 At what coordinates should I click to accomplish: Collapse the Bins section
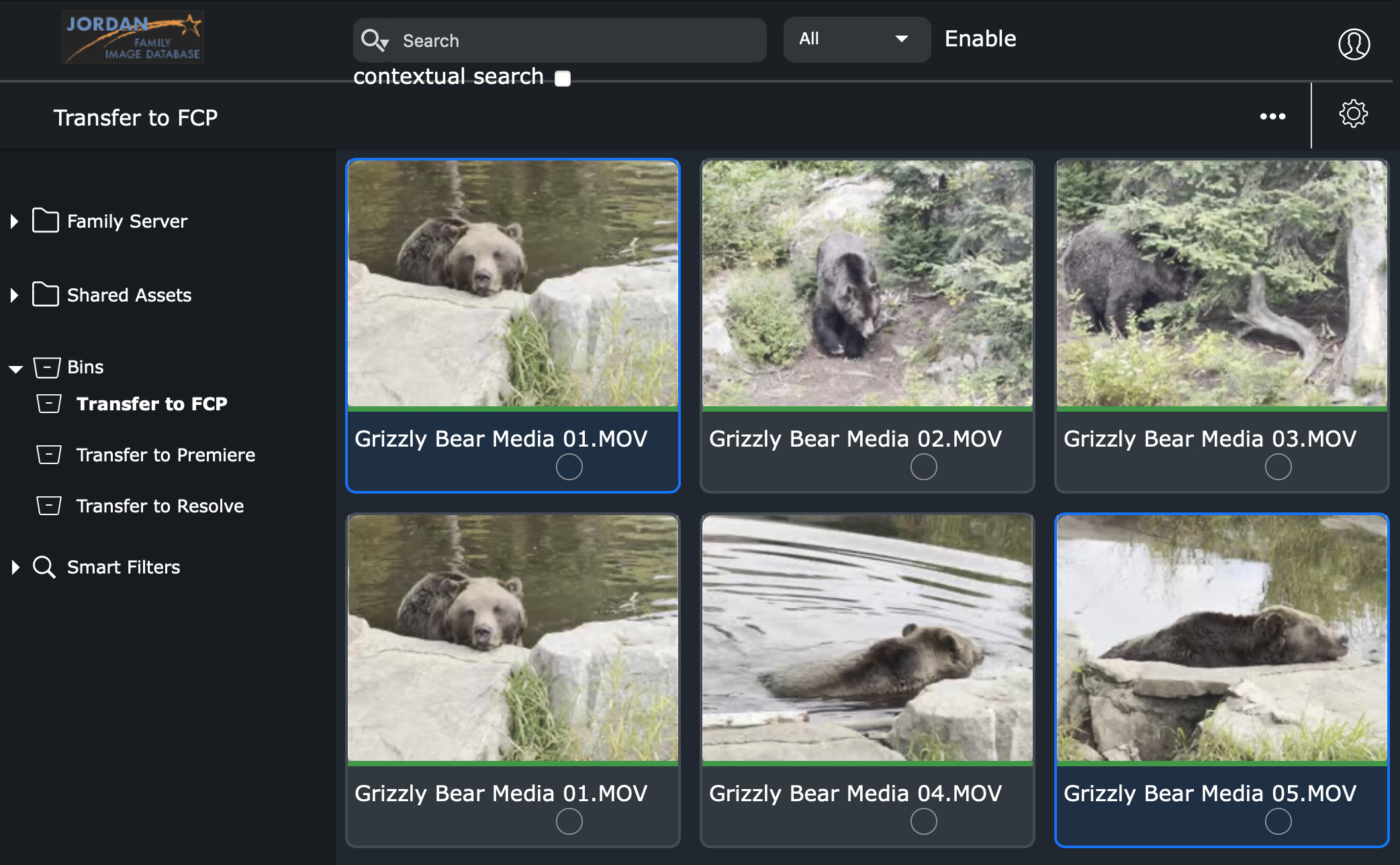(15, 368)
